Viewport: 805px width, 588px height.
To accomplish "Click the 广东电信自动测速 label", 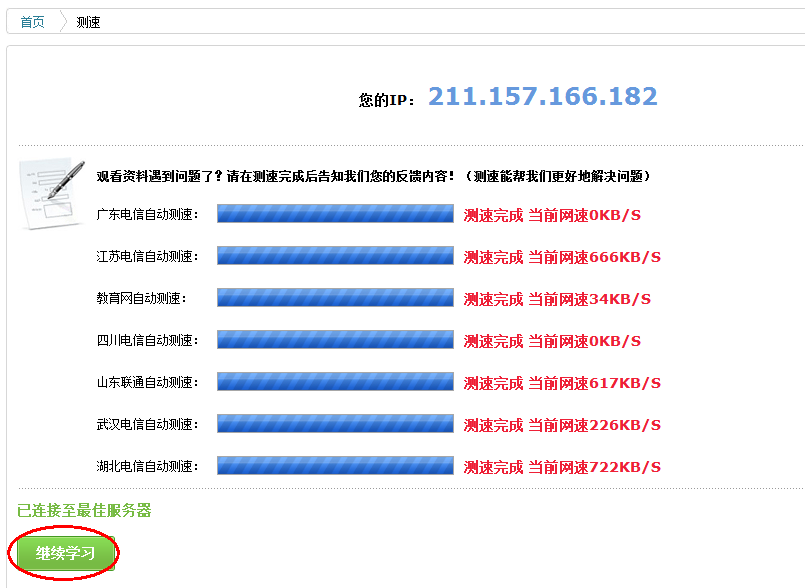I will click(x=147, y=214).
